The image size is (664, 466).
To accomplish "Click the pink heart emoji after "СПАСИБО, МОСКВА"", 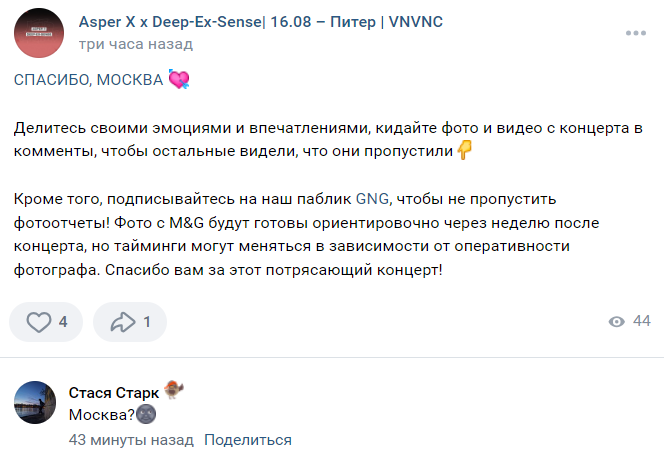I will pyautogui.click(x=179, y=80).
